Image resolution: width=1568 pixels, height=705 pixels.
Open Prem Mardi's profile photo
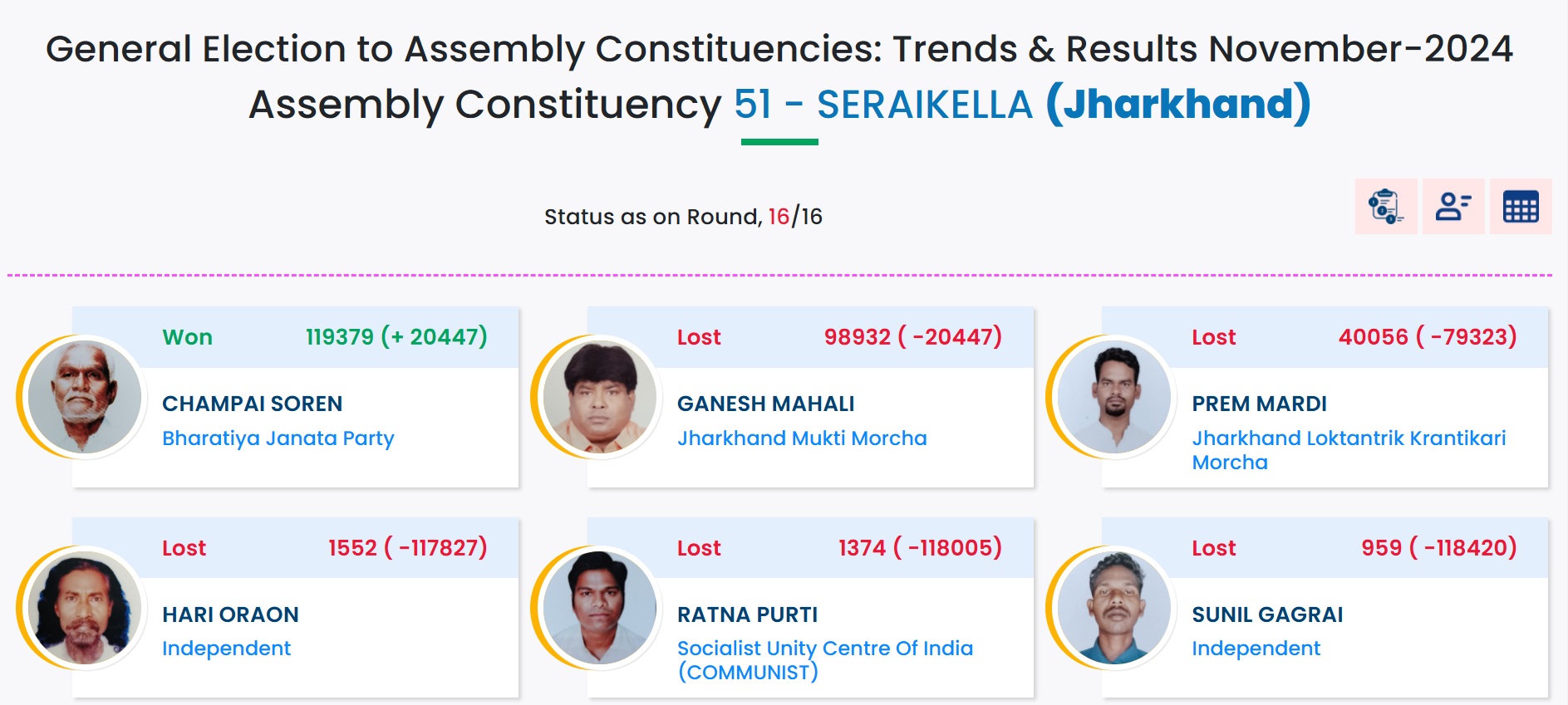point(1114,397)
